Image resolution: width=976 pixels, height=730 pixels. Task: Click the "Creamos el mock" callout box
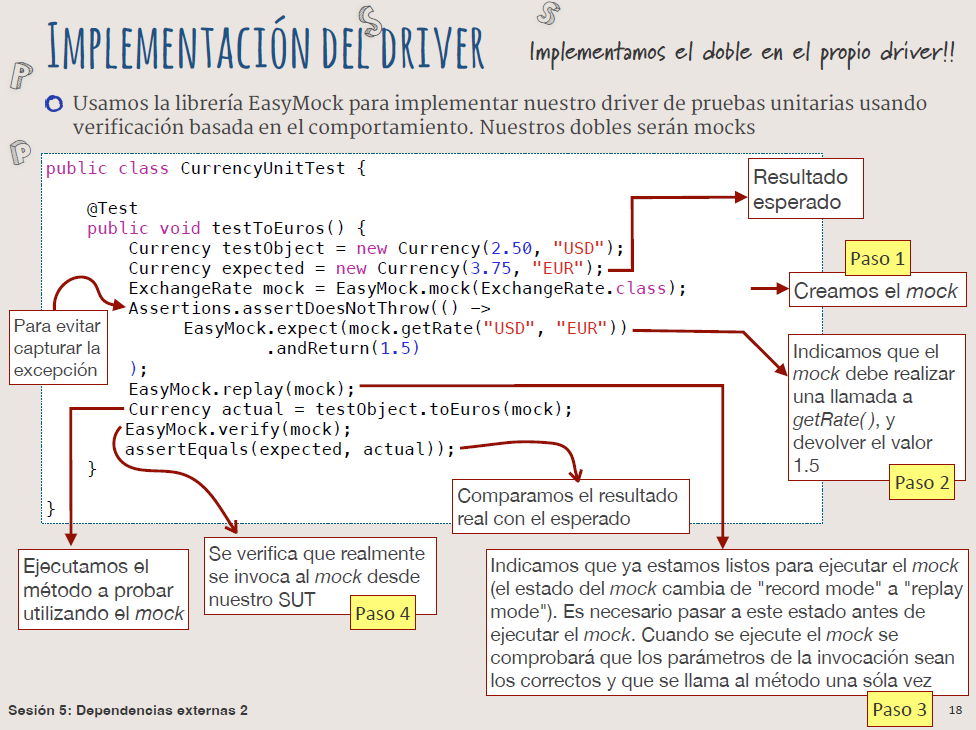(876, 292)
